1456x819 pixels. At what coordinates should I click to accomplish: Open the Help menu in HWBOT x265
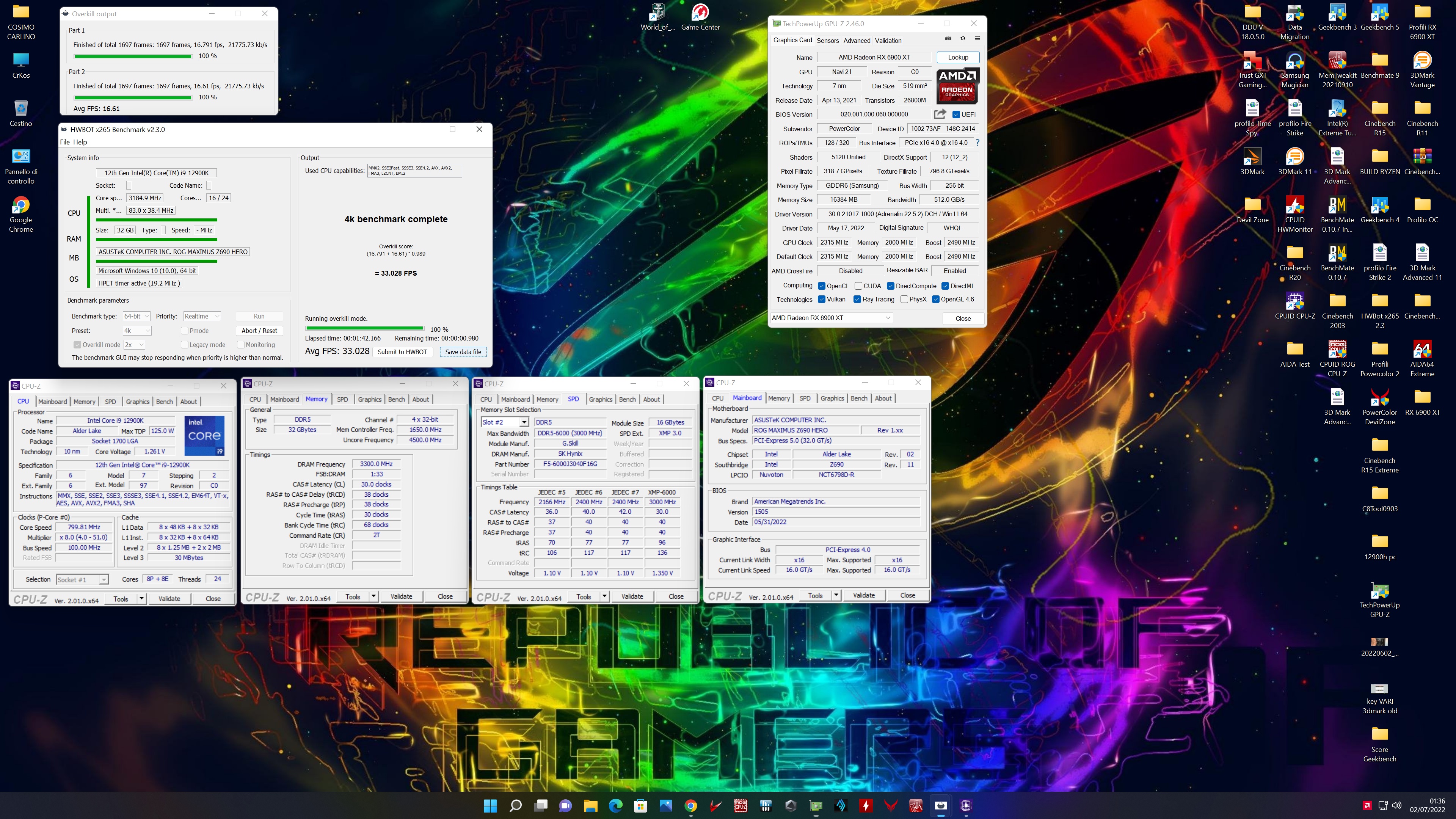point(80,142)
